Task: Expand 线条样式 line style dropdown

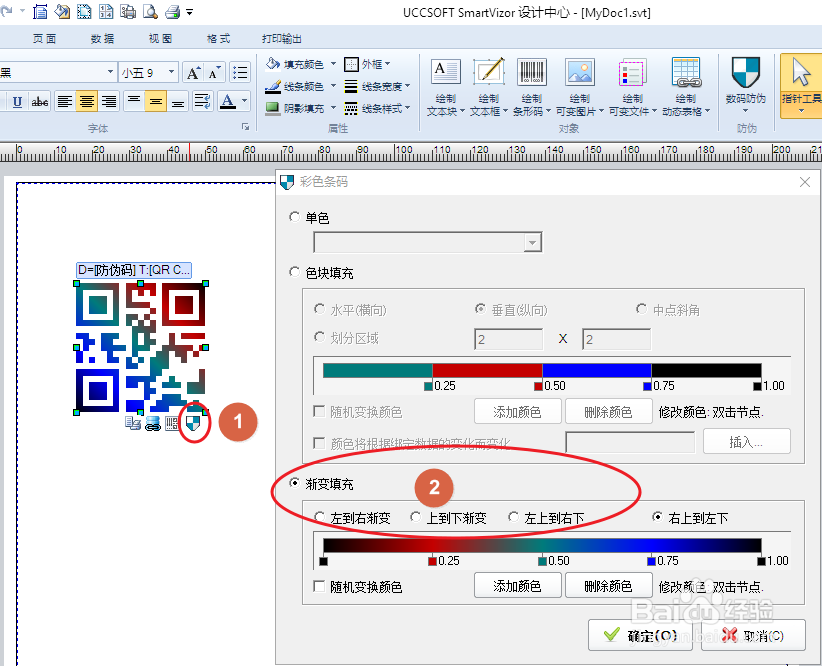Action: 407,108
